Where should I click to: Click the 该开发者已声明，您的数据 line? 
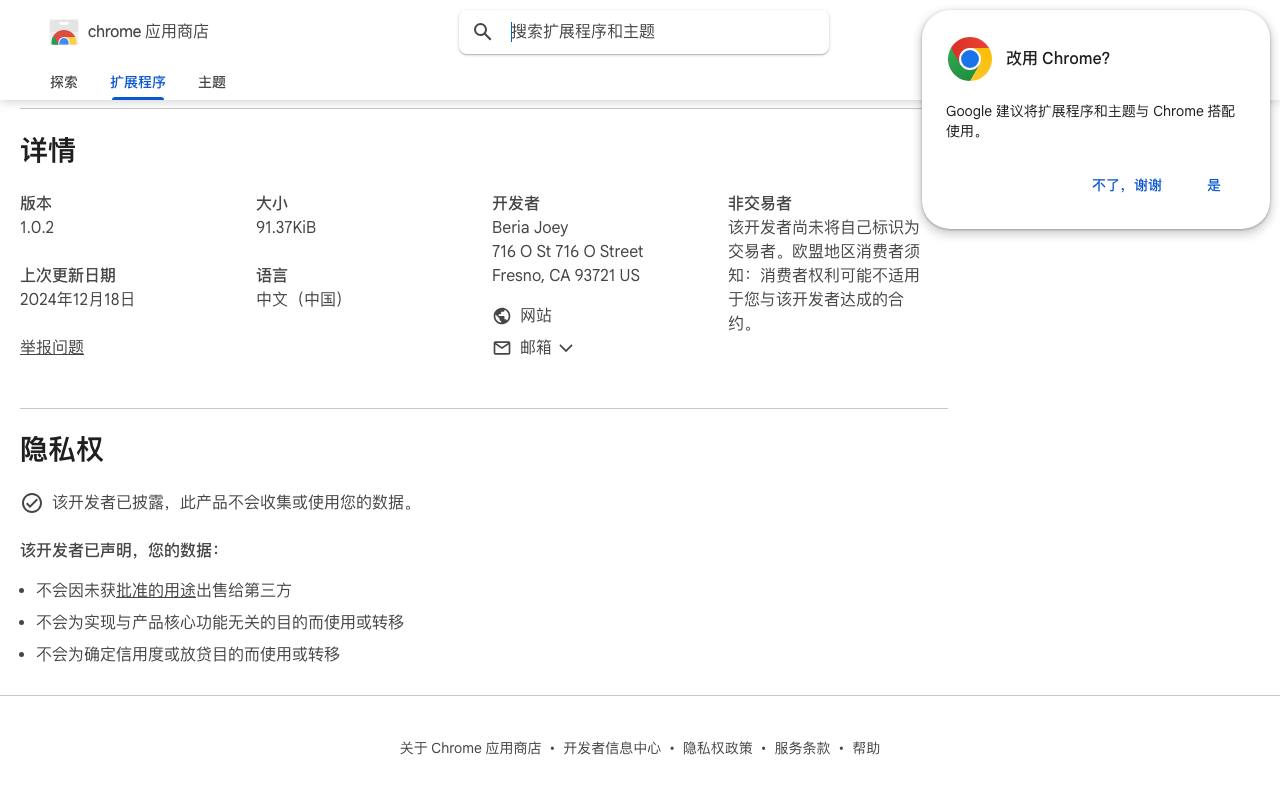pos(120,551)
